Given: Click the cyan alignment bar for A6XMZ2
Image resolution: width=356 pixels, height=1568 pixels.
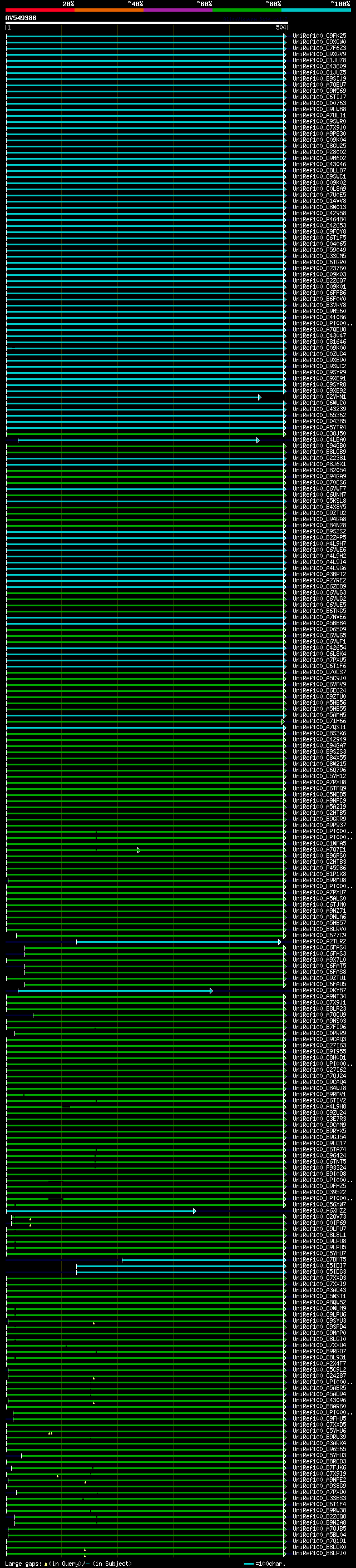Looking at the screenshot, I should [101, 1211].
